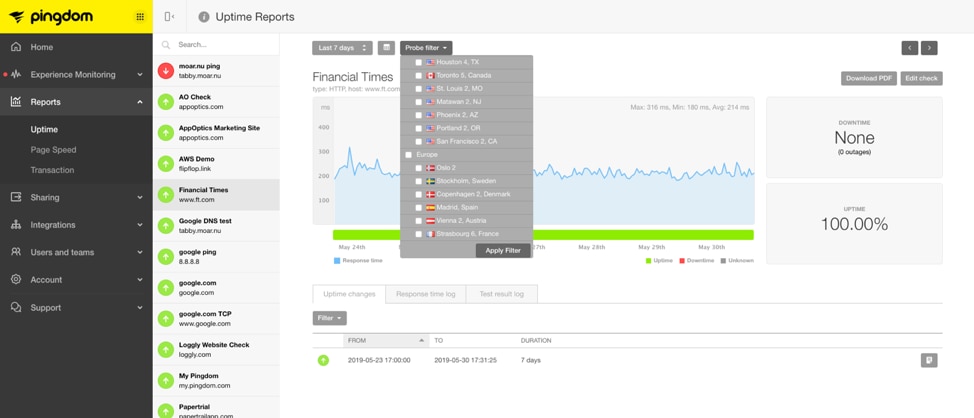Click the Experience Monitoring pulse icon
974x418 pixels.
[x=16, y=75]
